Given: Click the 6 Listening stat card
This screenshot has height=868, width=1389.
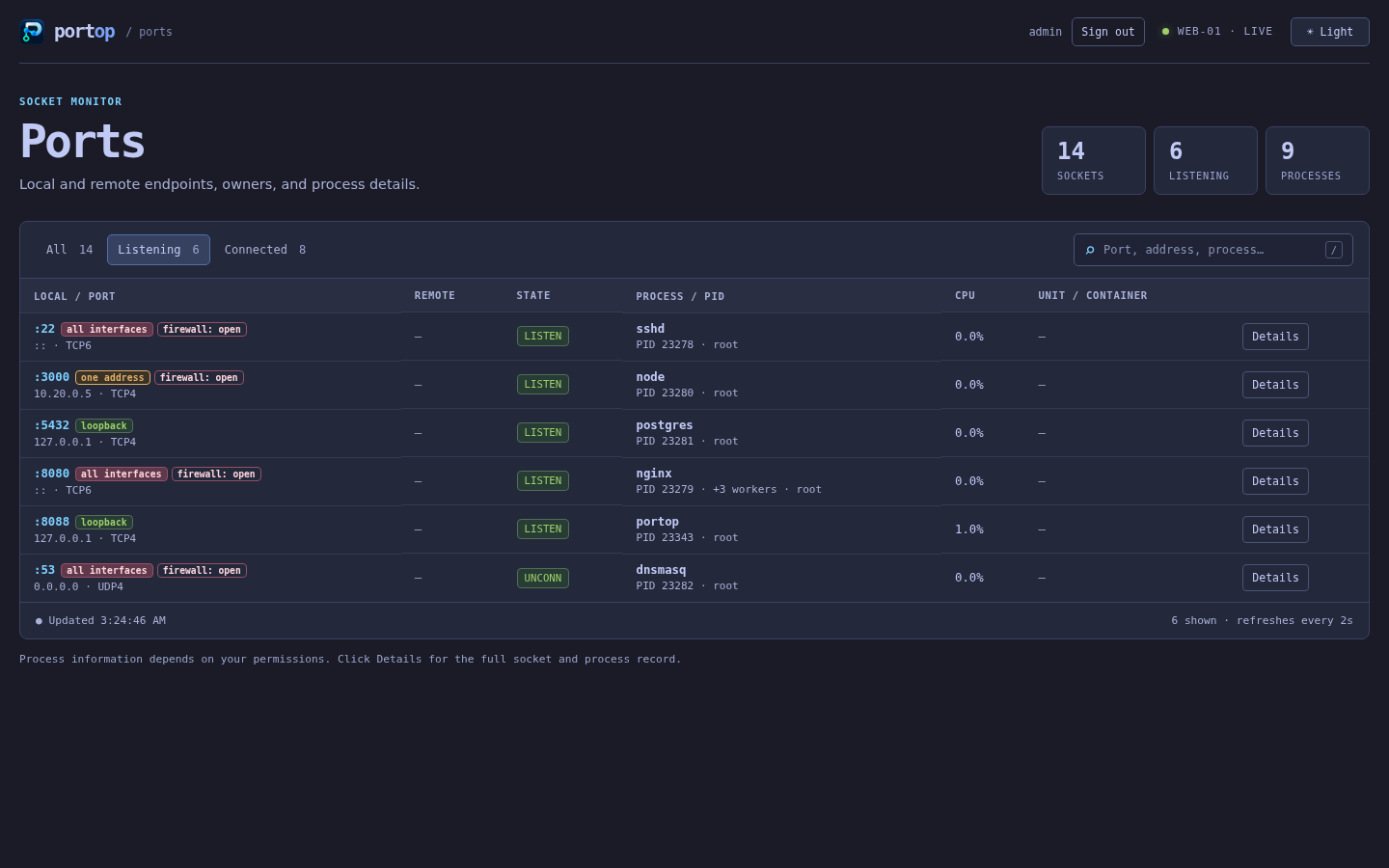Looking at the screenshot, I should tap(1206, 161).
